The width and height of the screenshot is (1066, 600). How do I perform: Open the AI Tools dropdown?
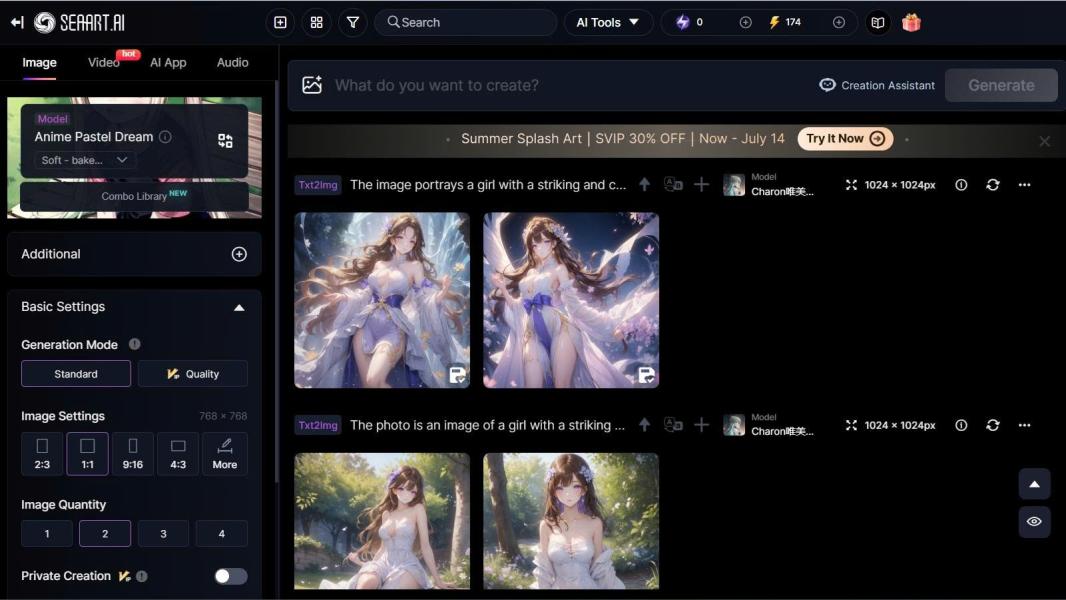[x=608, y=22]
